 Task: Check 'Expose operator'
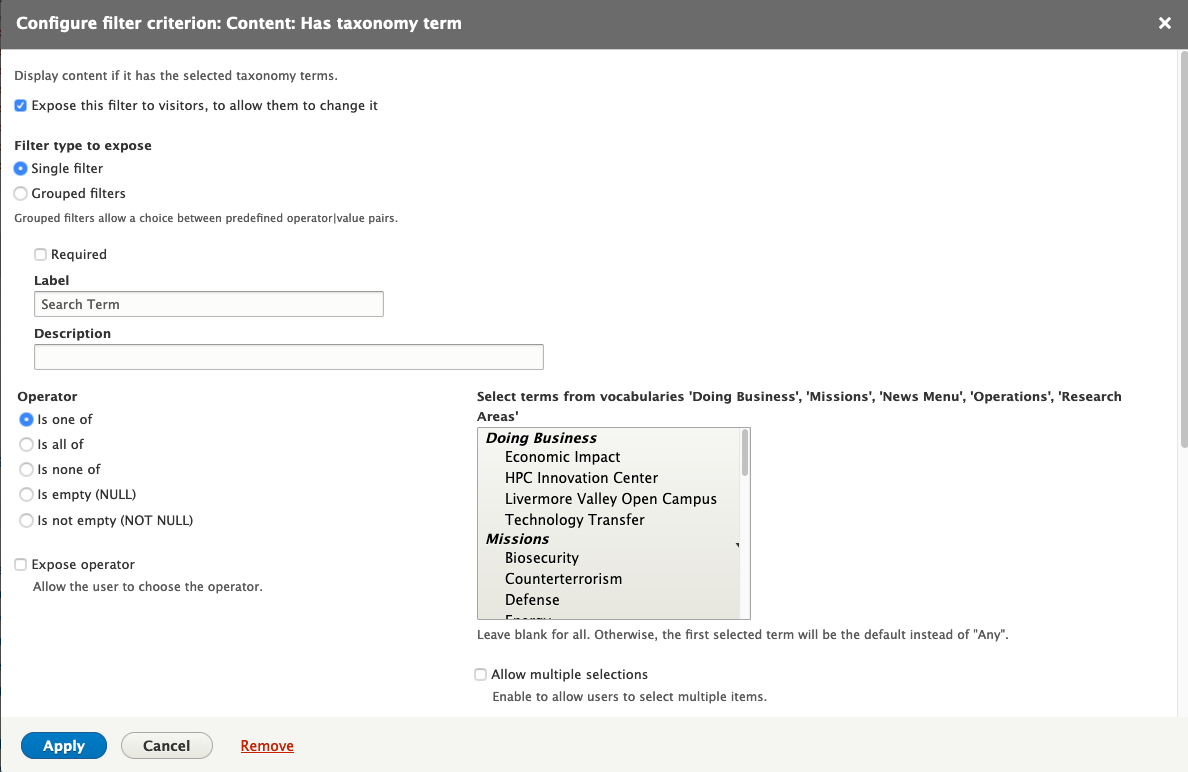19,564
